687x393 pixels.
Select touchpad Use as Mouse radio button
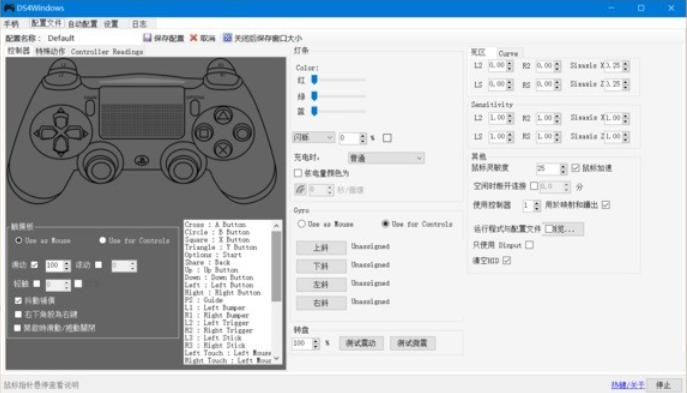(19, 240)
